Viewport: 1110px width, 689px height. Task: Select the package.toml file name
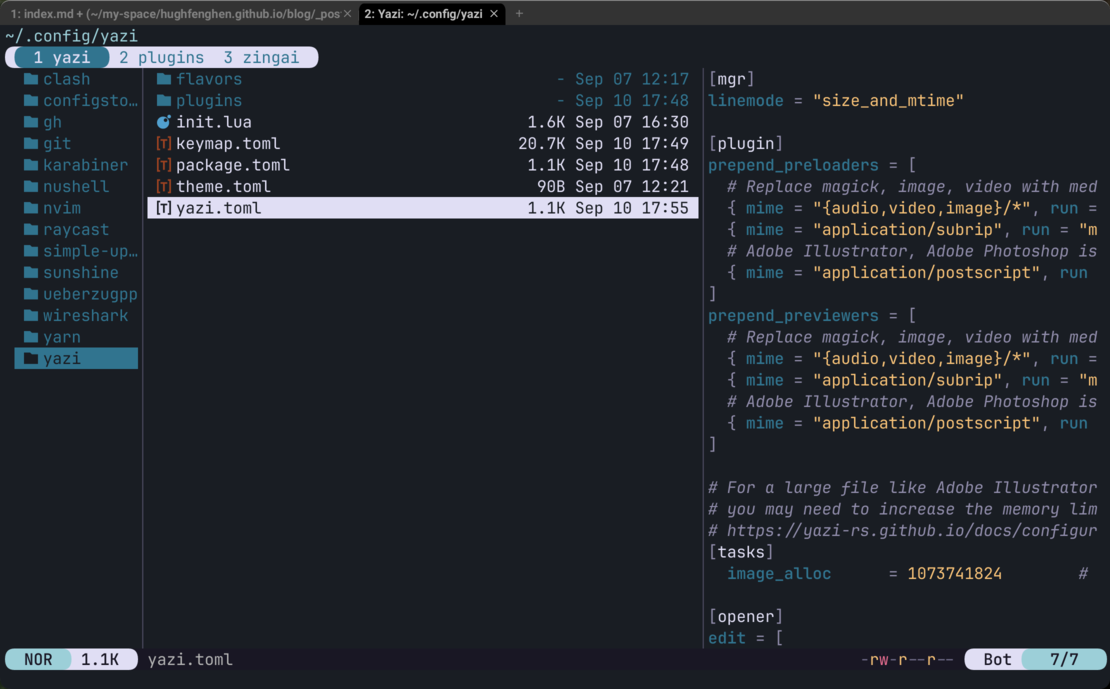point(233,165)
